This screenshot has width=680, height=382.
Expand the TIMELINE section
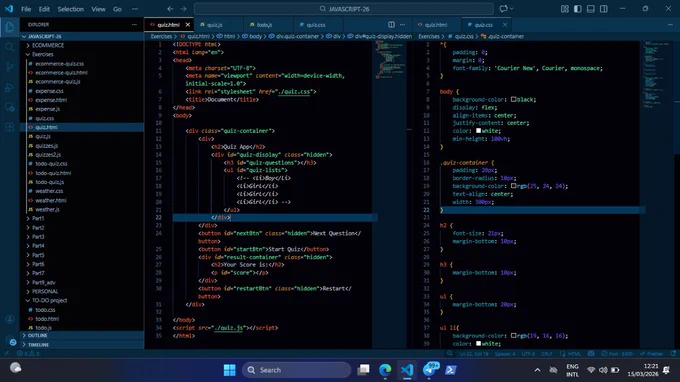point(82,345)
